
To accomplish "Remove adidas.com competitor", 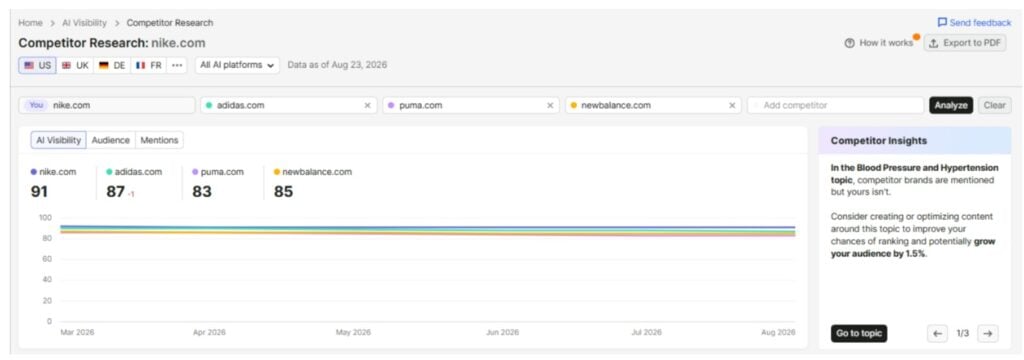I will pyautogui.click(x=367, y=105).
